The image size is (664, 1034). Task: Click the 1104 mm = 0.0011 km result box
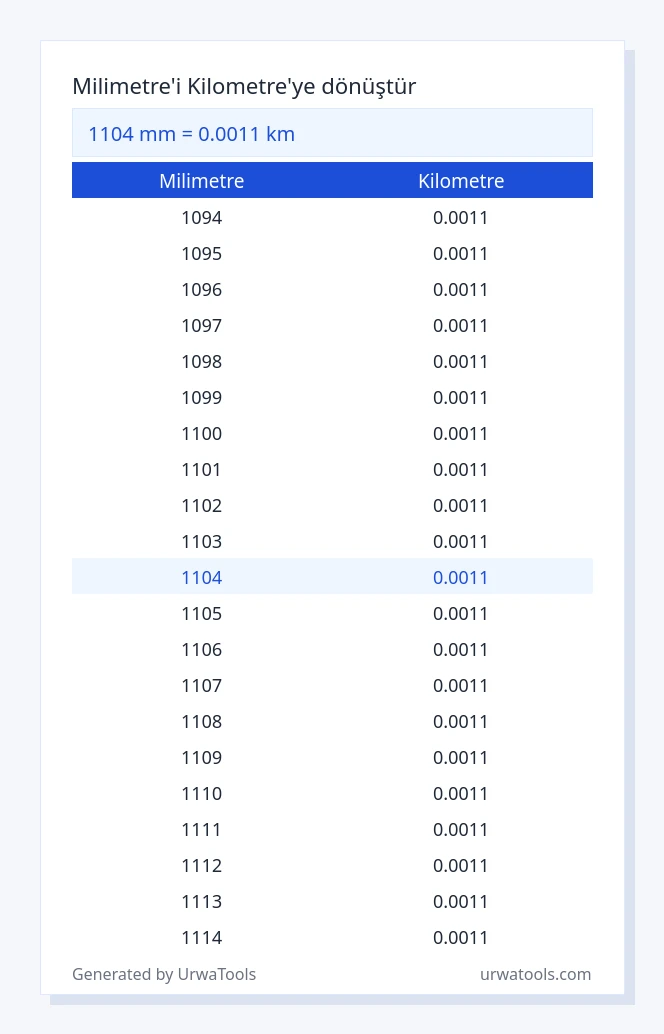(x=332, y=133)
